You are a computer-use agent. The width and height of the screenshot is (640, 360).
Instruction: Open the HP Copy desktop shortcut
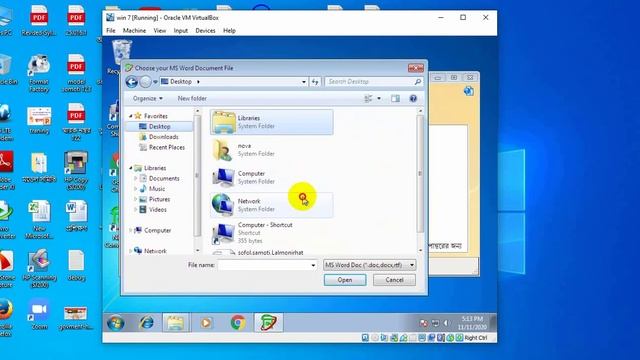tap(76, 171)
